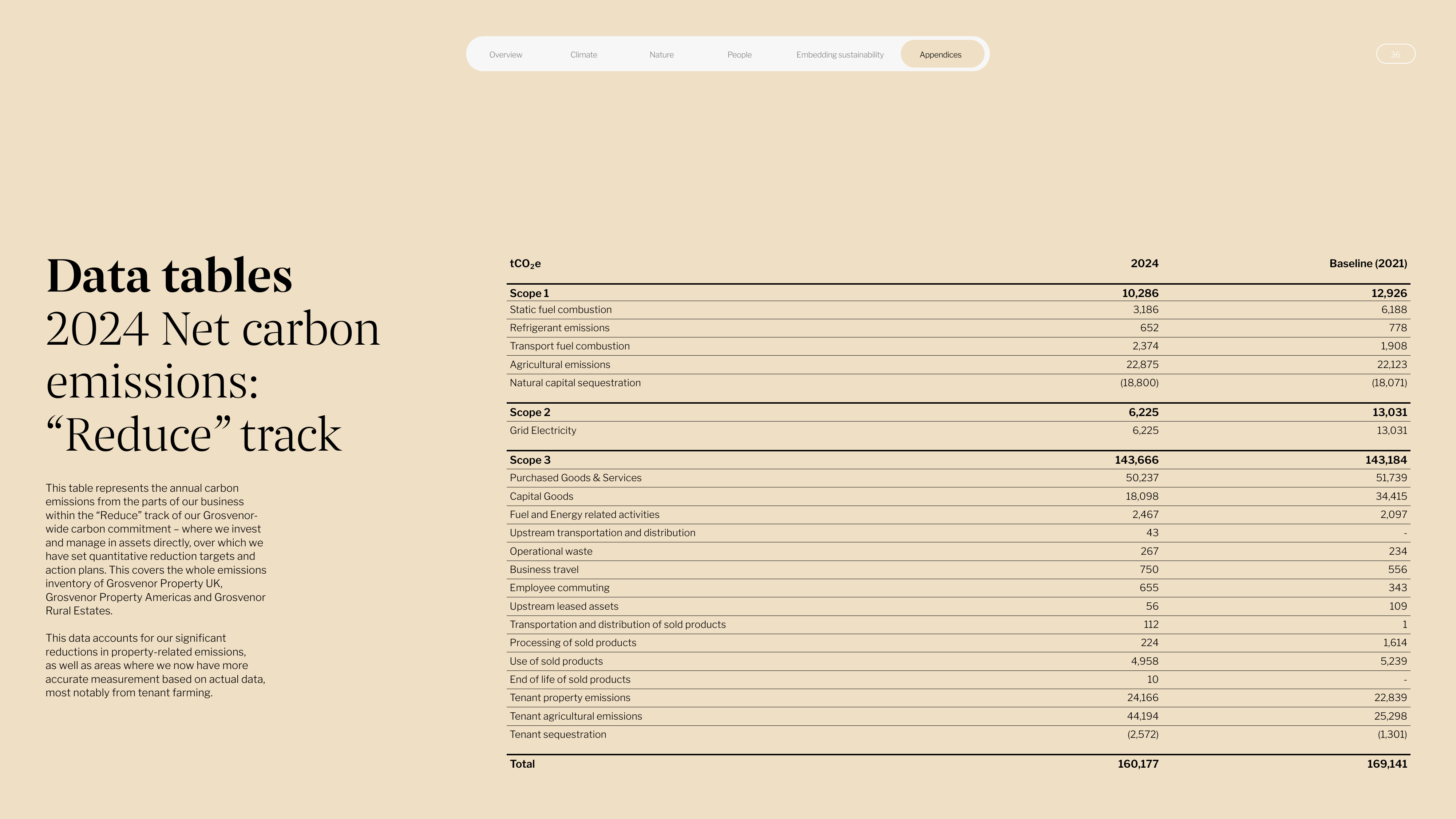Click the Scope 1 row label
Viewport: 1456px width, 819px height.
coord(529,293)
